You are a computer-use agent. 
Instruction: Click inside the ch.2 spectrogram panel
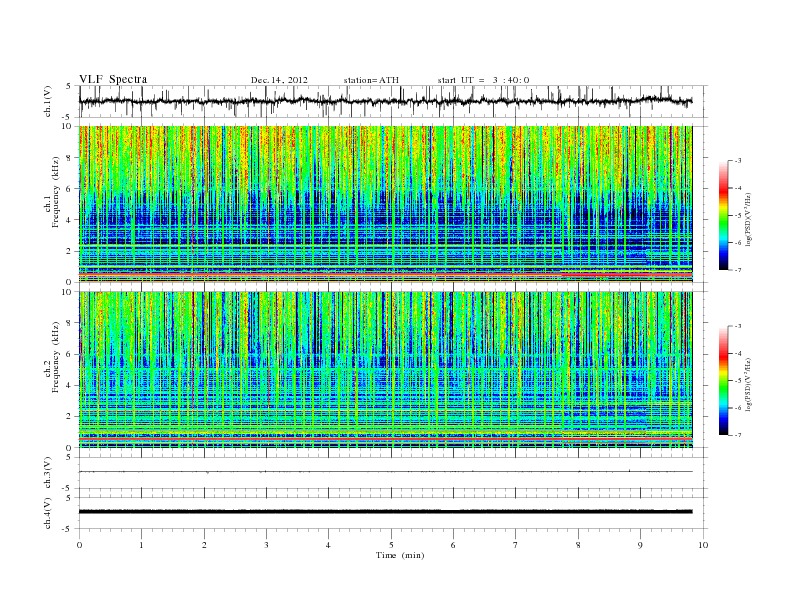pyautogui.click(x=385, y=370)
